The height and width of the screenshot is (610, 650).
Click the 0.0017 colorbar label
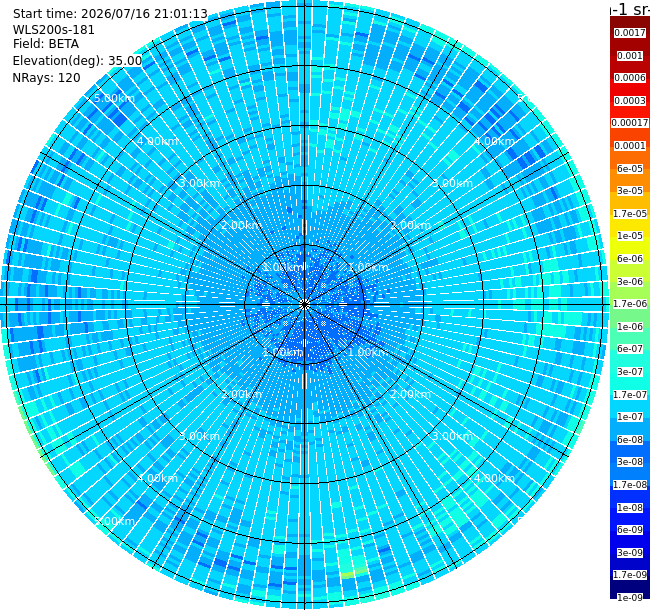pos(630,33)
